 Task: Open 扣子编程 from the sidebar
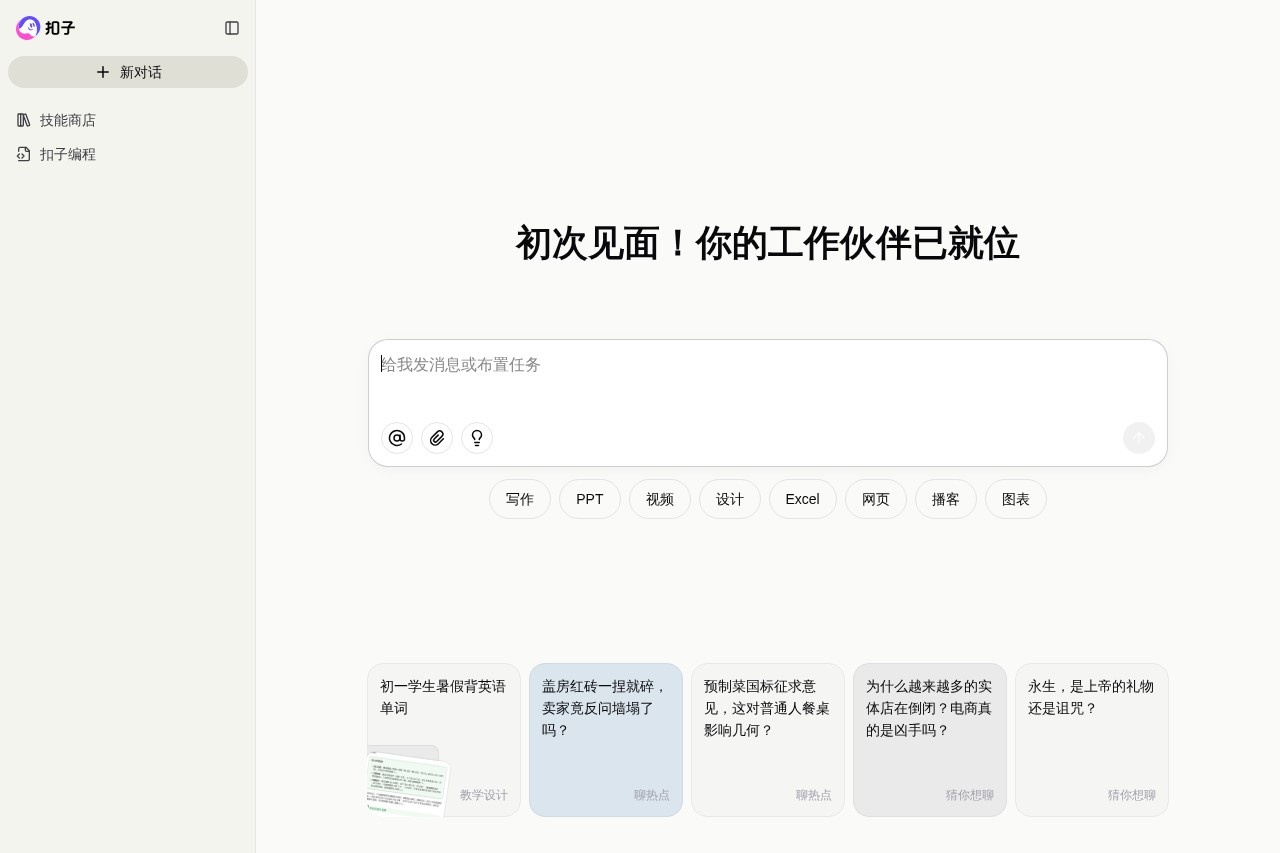[68, 154]
